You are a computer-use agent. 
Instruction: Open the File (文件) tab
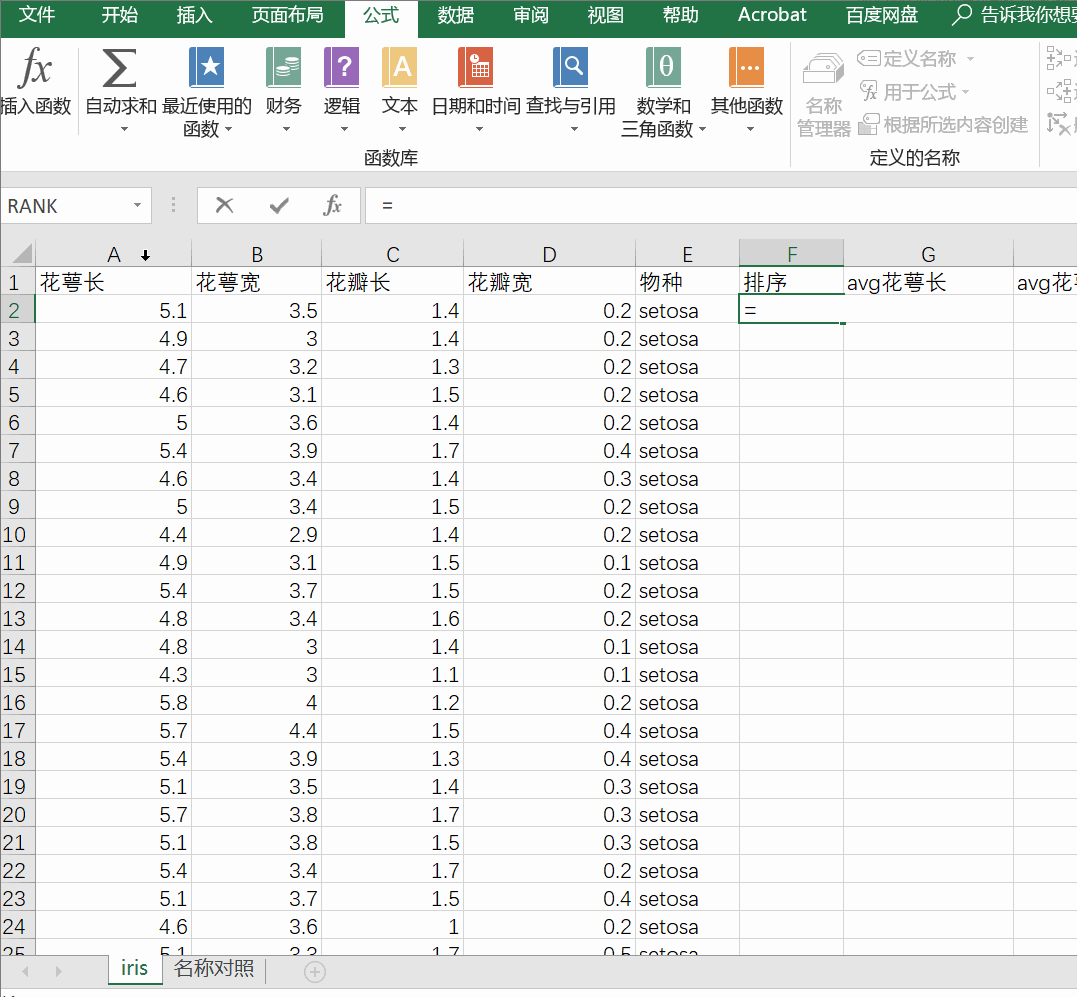point(37,15)
